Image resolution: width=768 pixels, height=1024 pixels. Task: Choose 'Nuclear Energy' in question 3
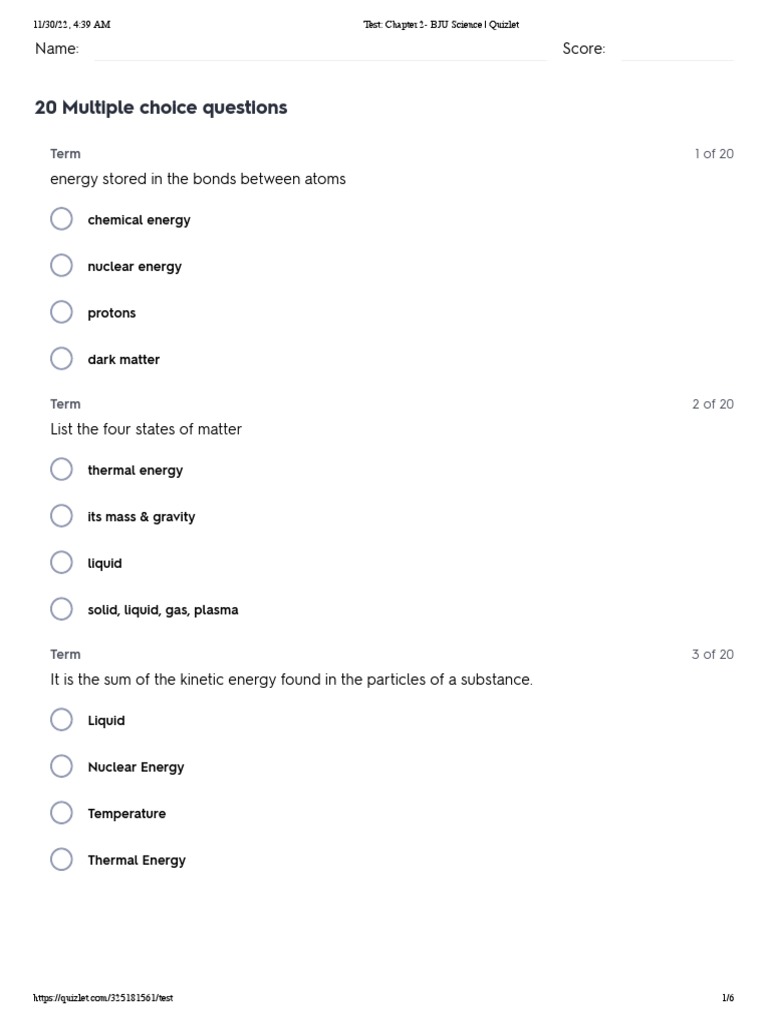coord(62,767)
